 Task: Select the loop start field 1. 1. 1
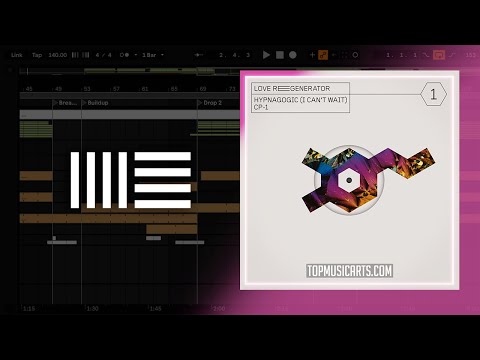click(x=402, y=55)
